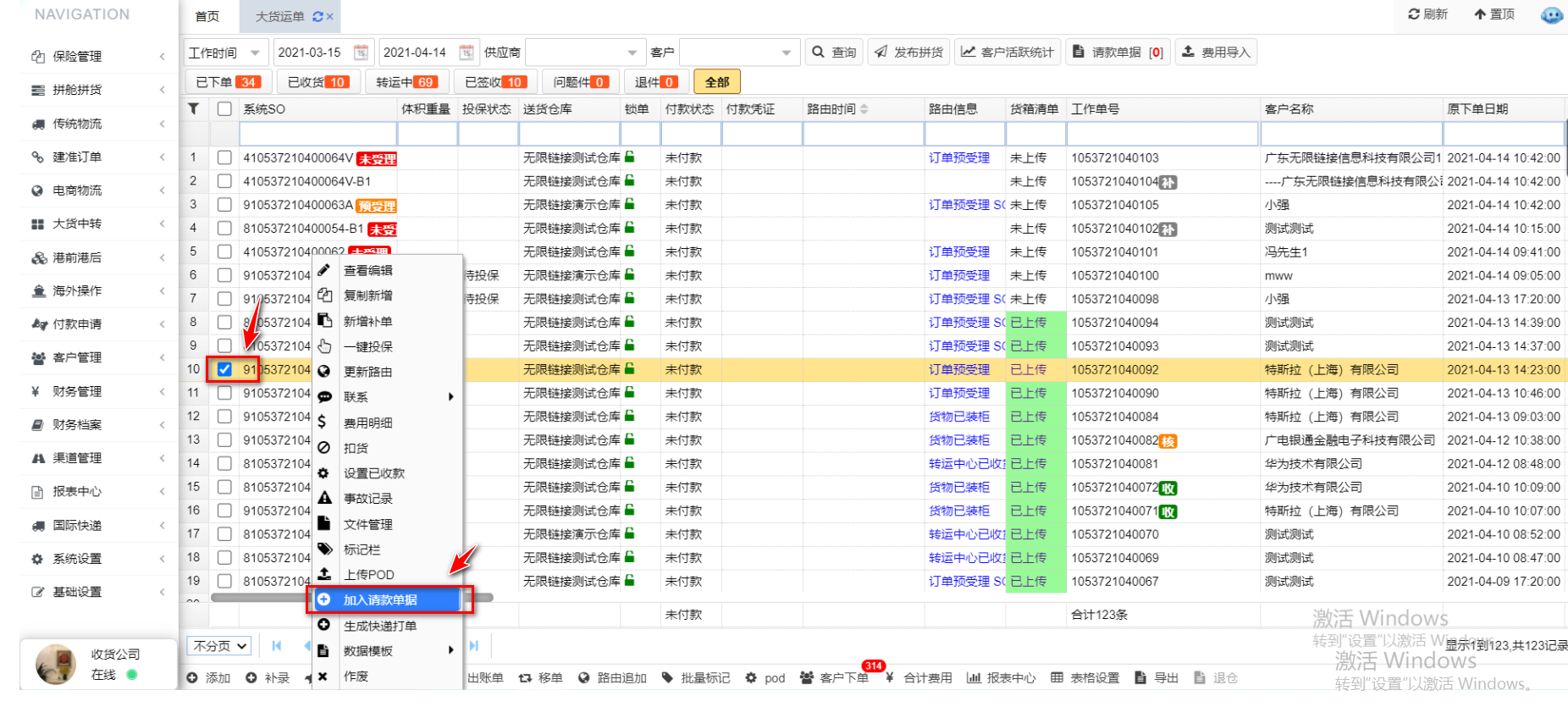Viewport: 1568px width, 707px height.
Task: Check the checkbox for row 1
Action: click(x=224, y=157)
